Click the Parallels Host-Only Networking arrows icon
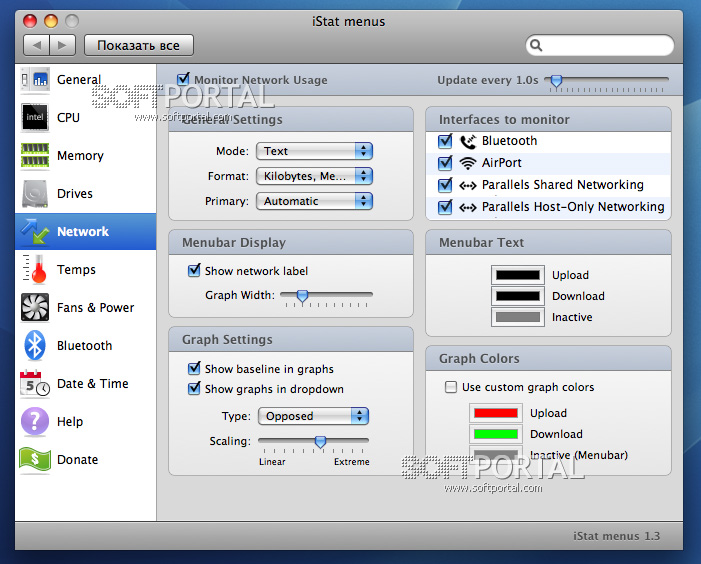 468,207
